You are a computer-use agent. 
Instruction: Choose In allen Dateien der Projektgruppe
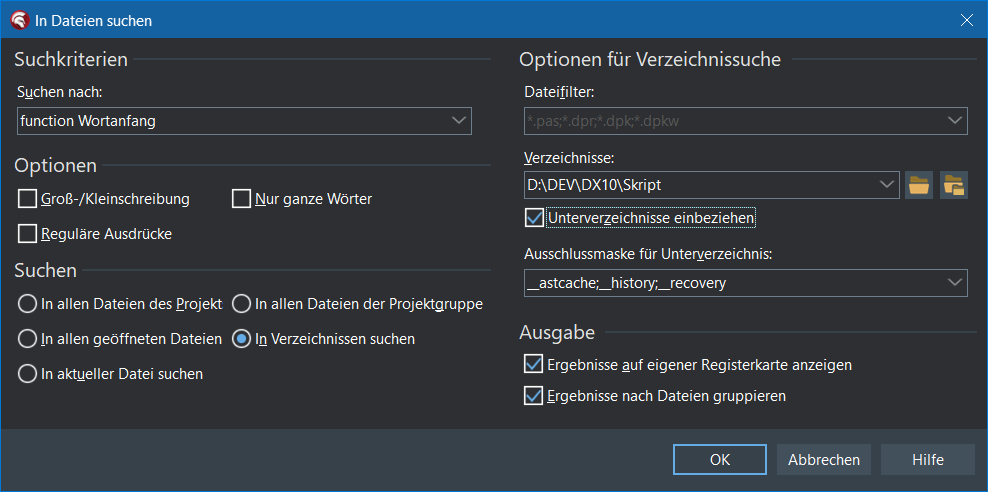241,304
